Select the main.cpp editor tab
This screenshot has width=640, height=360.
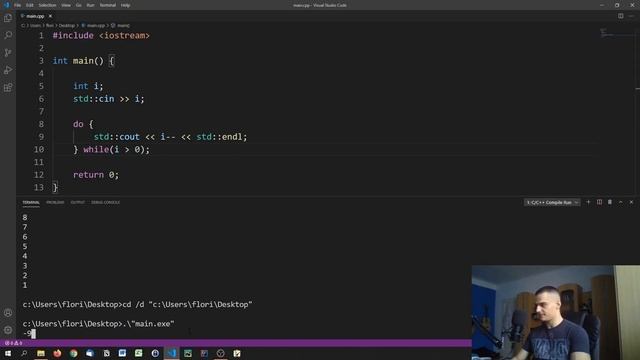36,16
